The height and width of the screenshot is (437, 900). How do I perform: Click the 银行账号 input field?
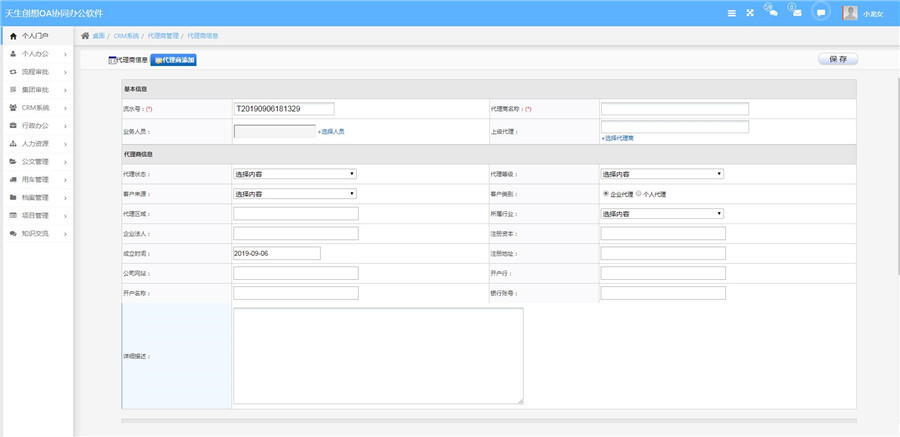pos(663,293)
